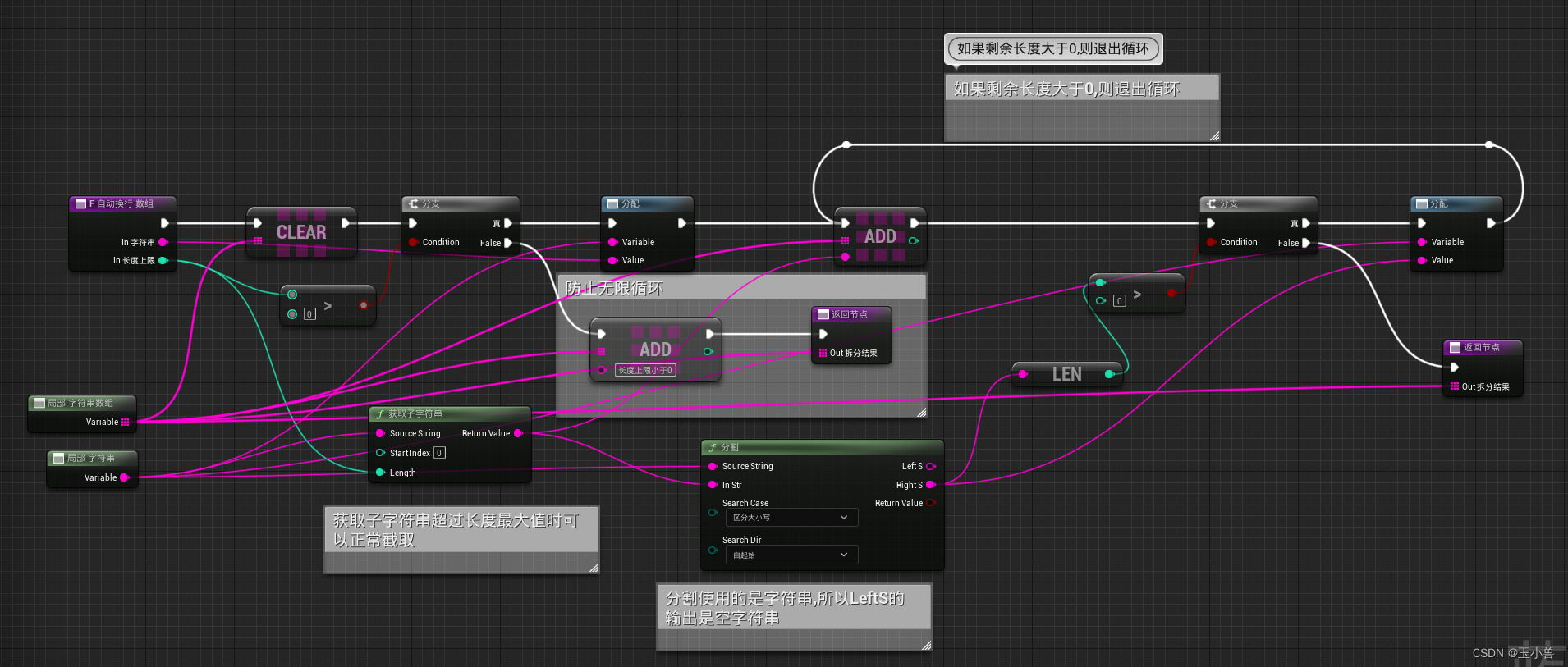Viewport: 1568px width, 667px height.
Task: Click the Return Value boolean pin of 分割
Action: (x=931, y=503)
